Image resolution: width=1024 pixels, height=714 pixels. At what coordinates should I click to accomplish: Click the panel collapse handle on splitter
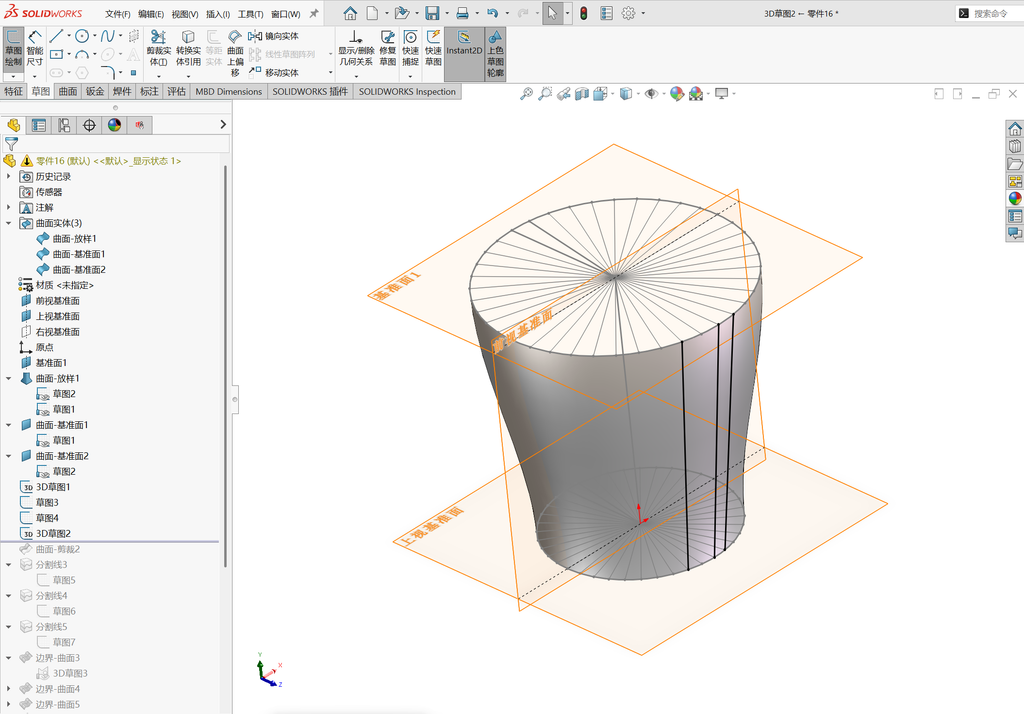coord(235,399)
